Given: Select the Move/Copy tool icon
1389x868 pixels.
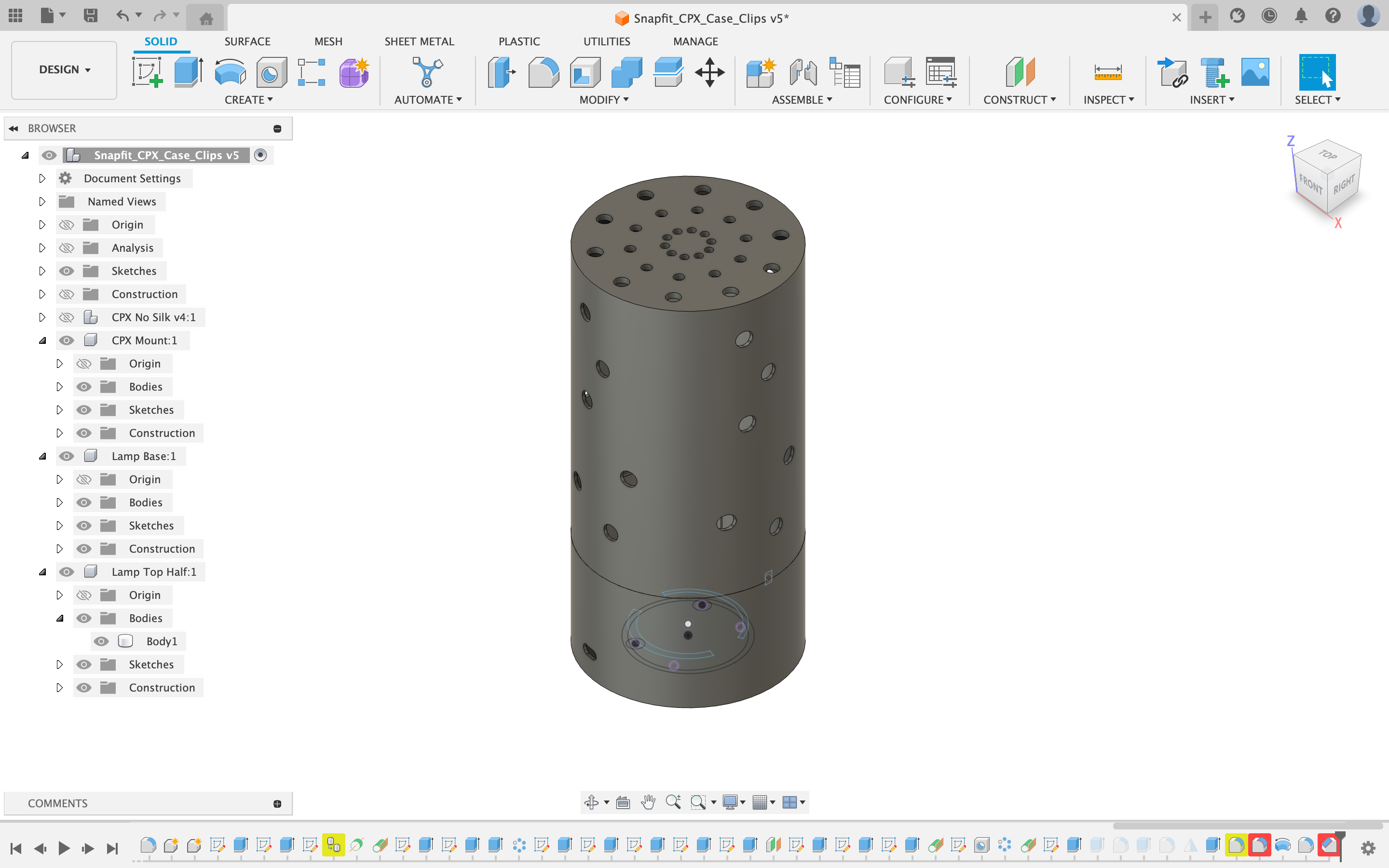Looking at the screenshot, I should click(x=709, y=72).
